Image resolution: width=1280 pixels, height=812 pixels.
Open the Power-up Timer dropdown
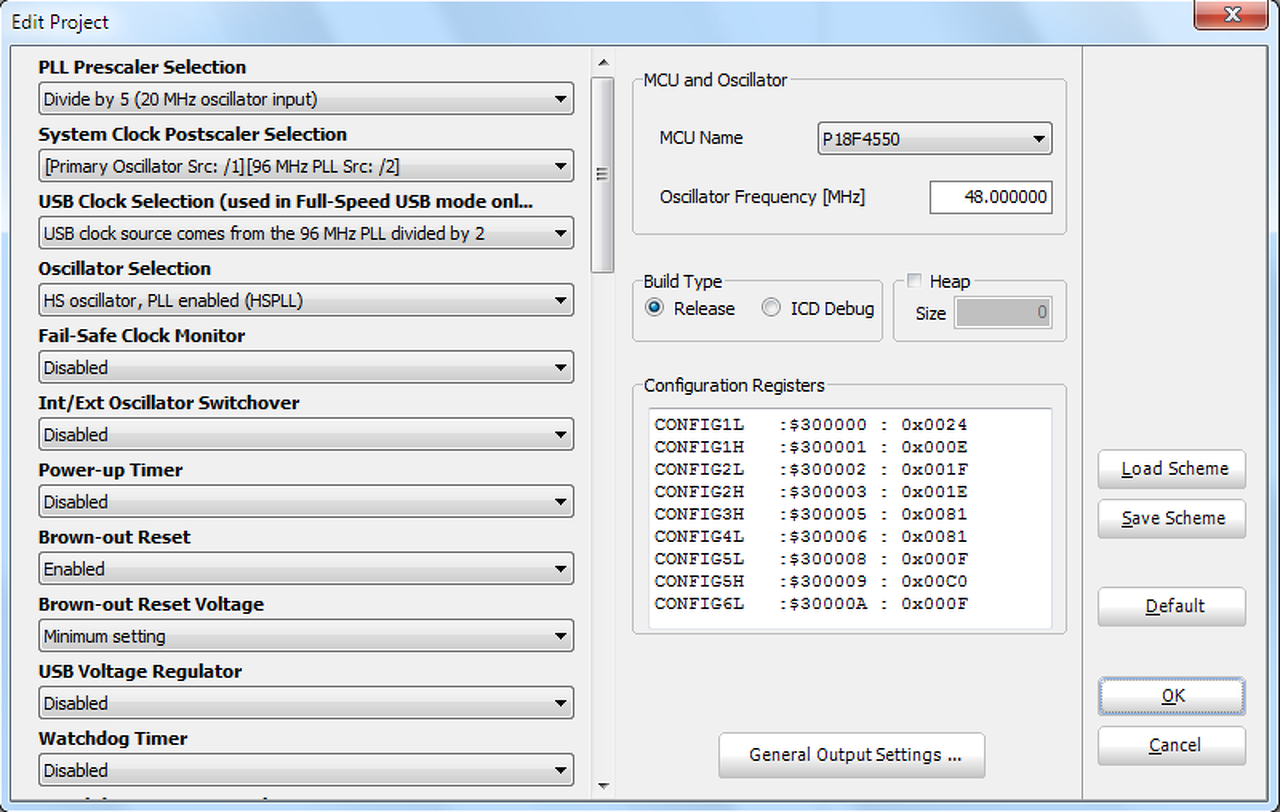pos(306,501)
